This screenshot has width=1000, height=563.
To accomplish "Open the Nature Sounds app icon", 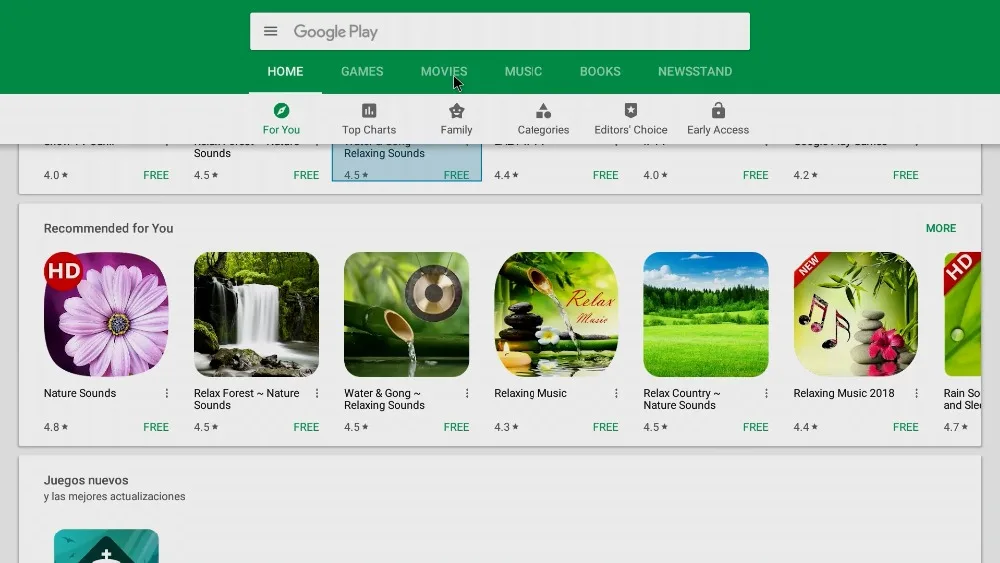I will pos(106,314).
